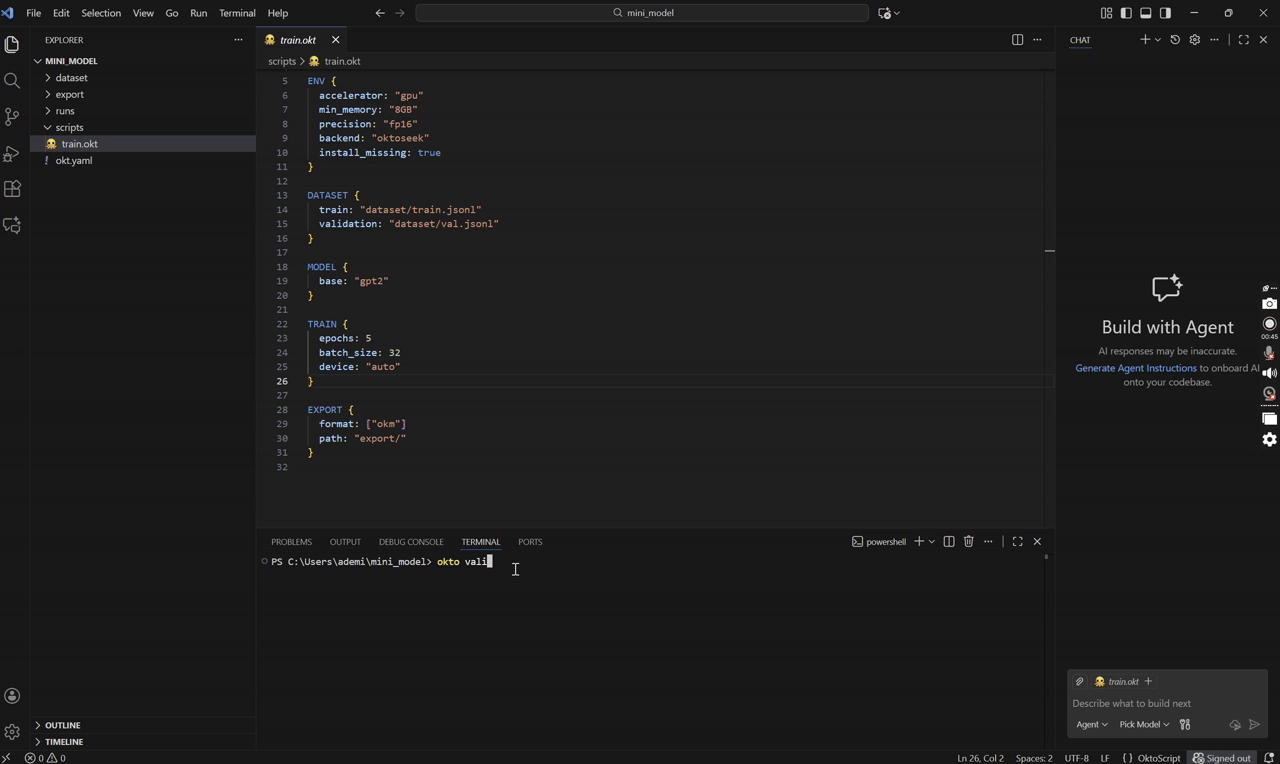Viewport: 1280px width, 764px height.
Task: Click the screenshot camera icon on right edge
Action: click(1269, 303)
